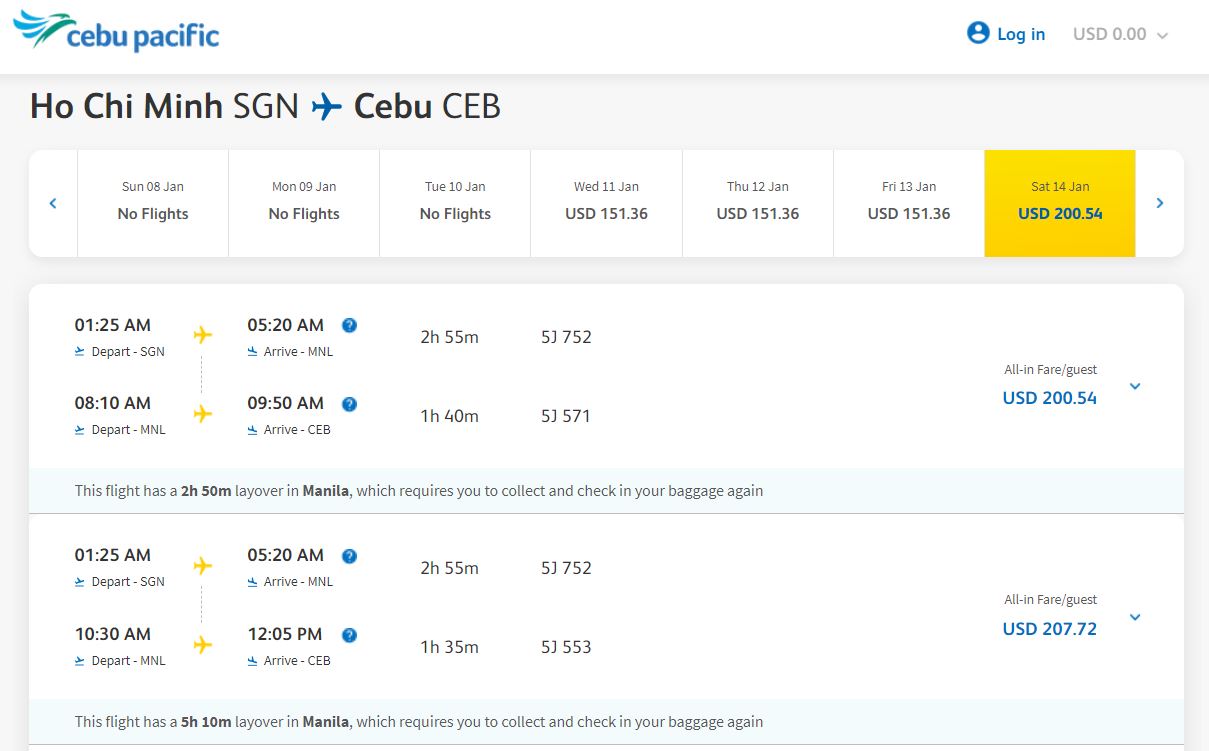Image resolution: width=1209 pixels, height=751 pixels.
Task: Click help icon beside 05:20 AM first flight
Action: (x=349, y=325)
